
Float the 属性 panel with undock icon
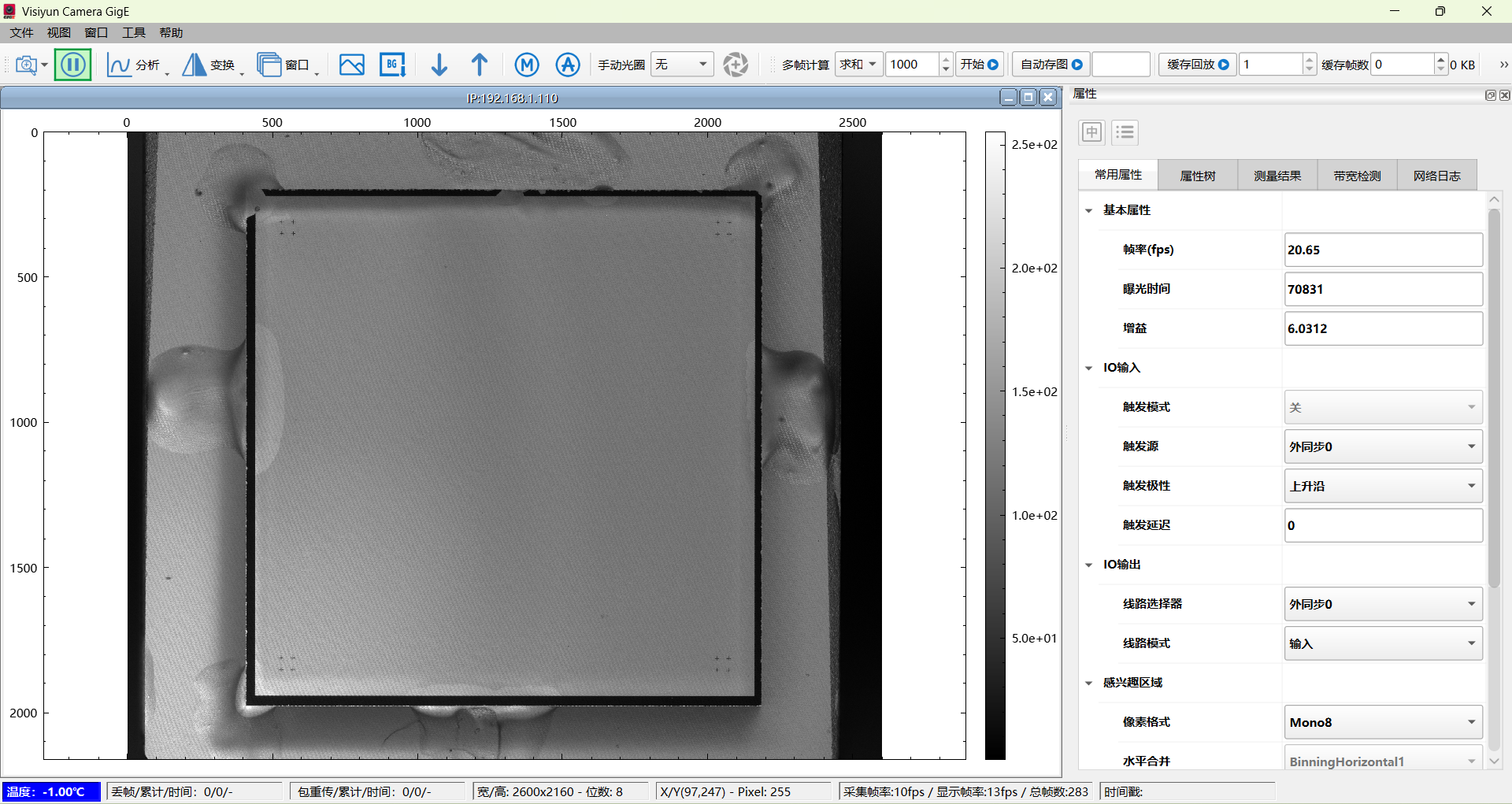coord(1490,95)
